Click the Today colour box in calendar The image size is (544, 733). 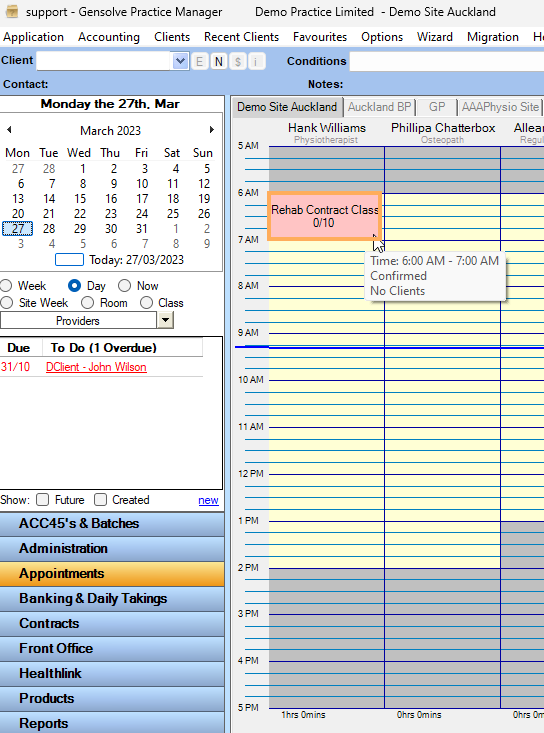(70, 259)
